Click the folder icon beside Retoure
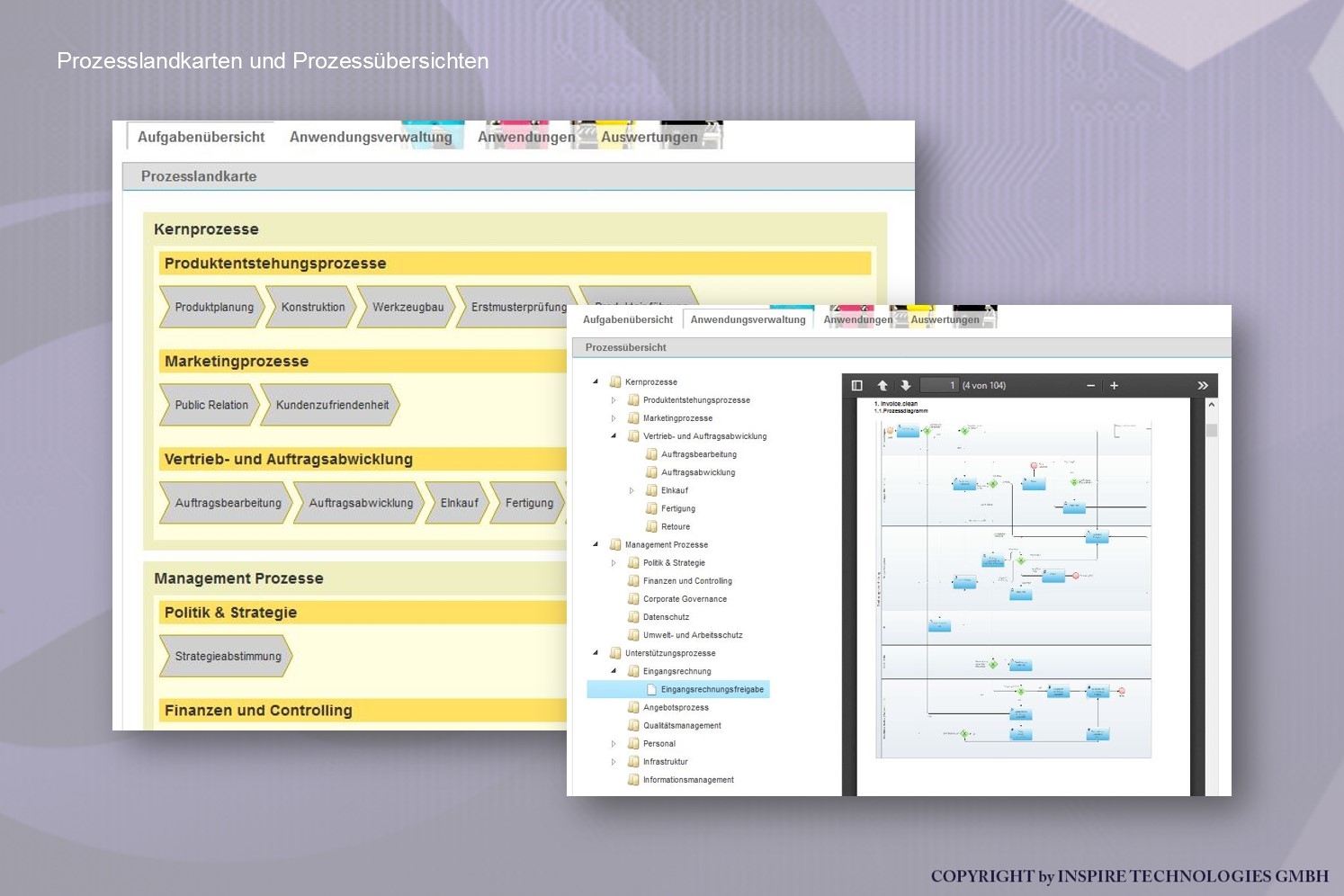Image resolution: width=1344 pixels, height=896 pixels. 651,526
